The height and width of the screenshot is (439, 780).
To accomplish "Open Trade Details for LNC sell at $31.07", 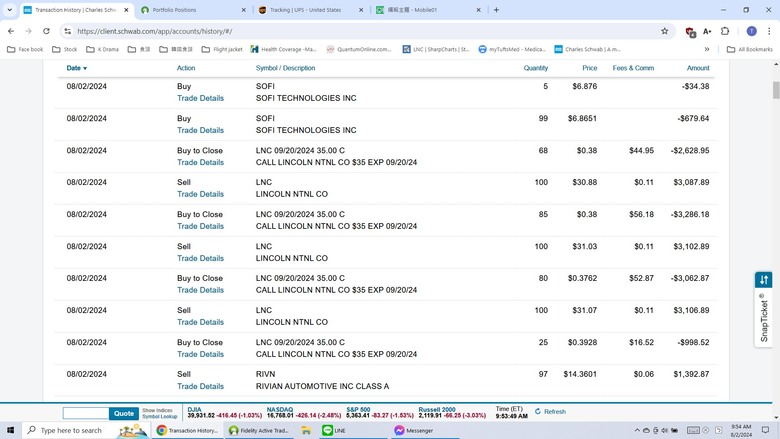I will point(200,322).
